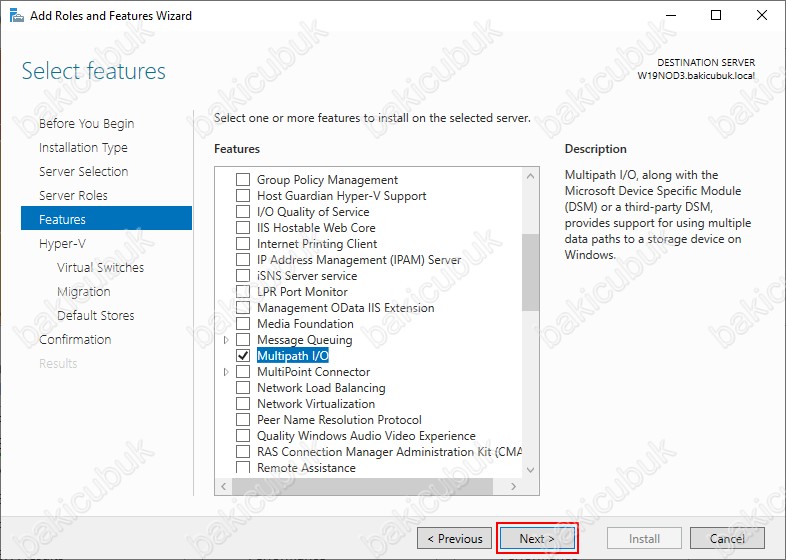
Task: Click the vertical scrollbar thumb in features list
Action: coord(530,272)
